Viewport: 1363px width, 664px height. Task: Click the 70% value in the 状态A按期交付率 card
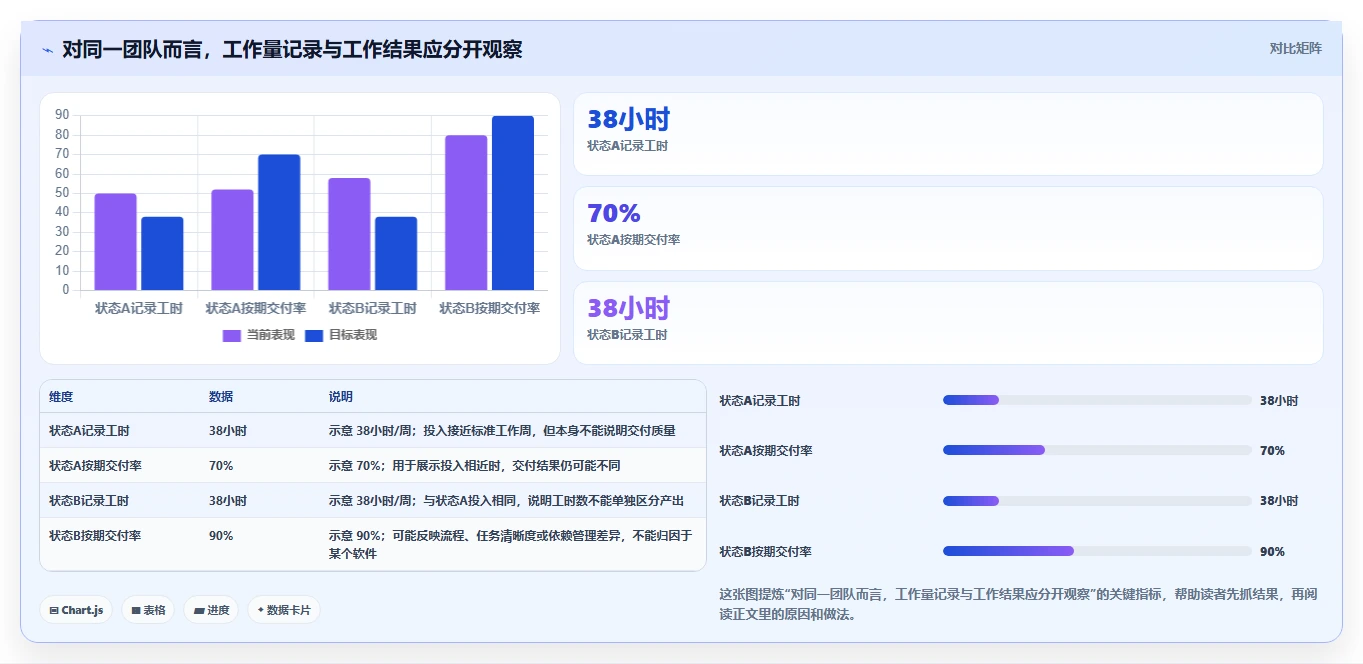click(x=613, y=213)
